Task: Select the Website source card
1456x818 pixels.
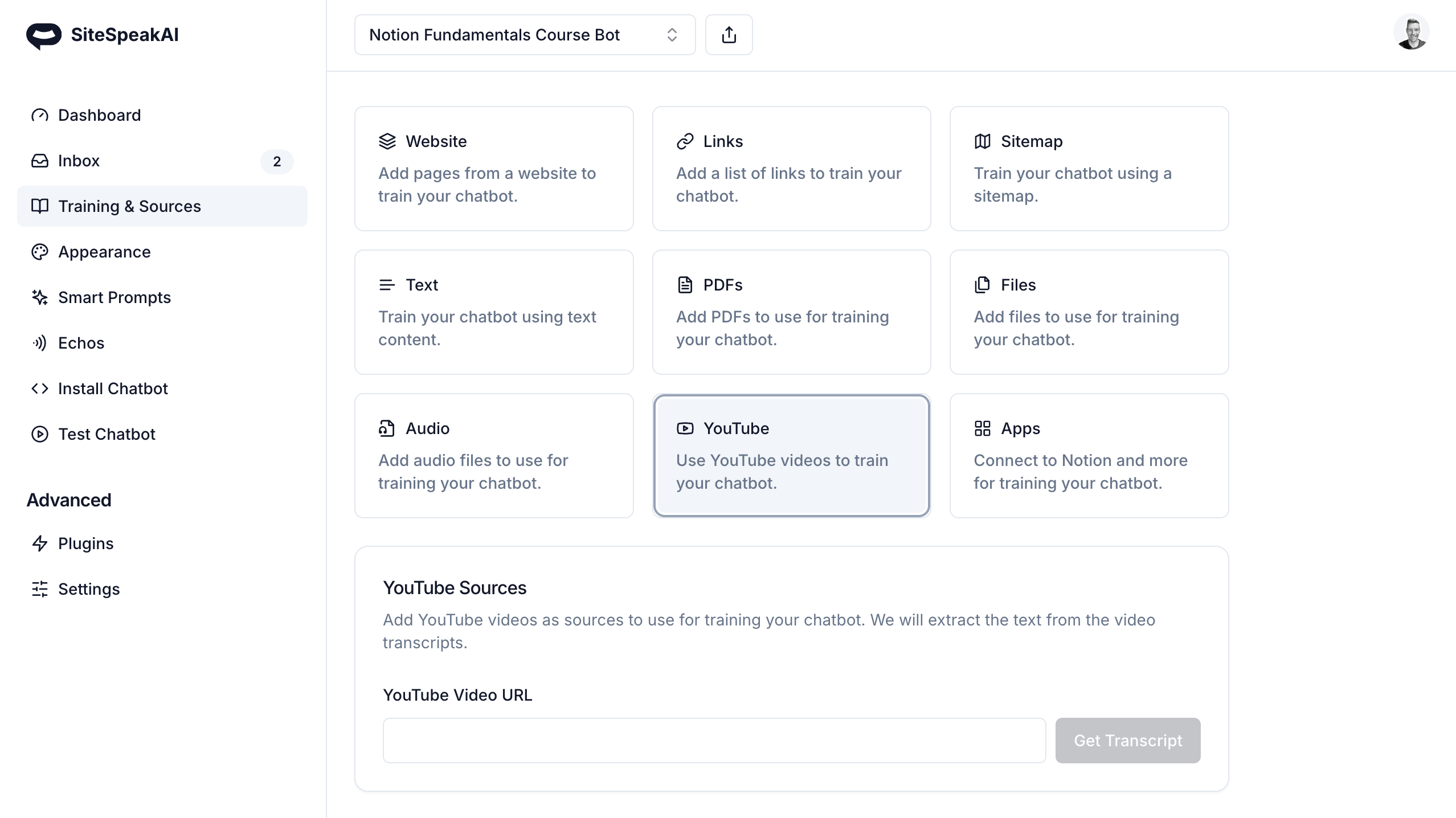Action: pyautogui.click(x=494, y=169)
